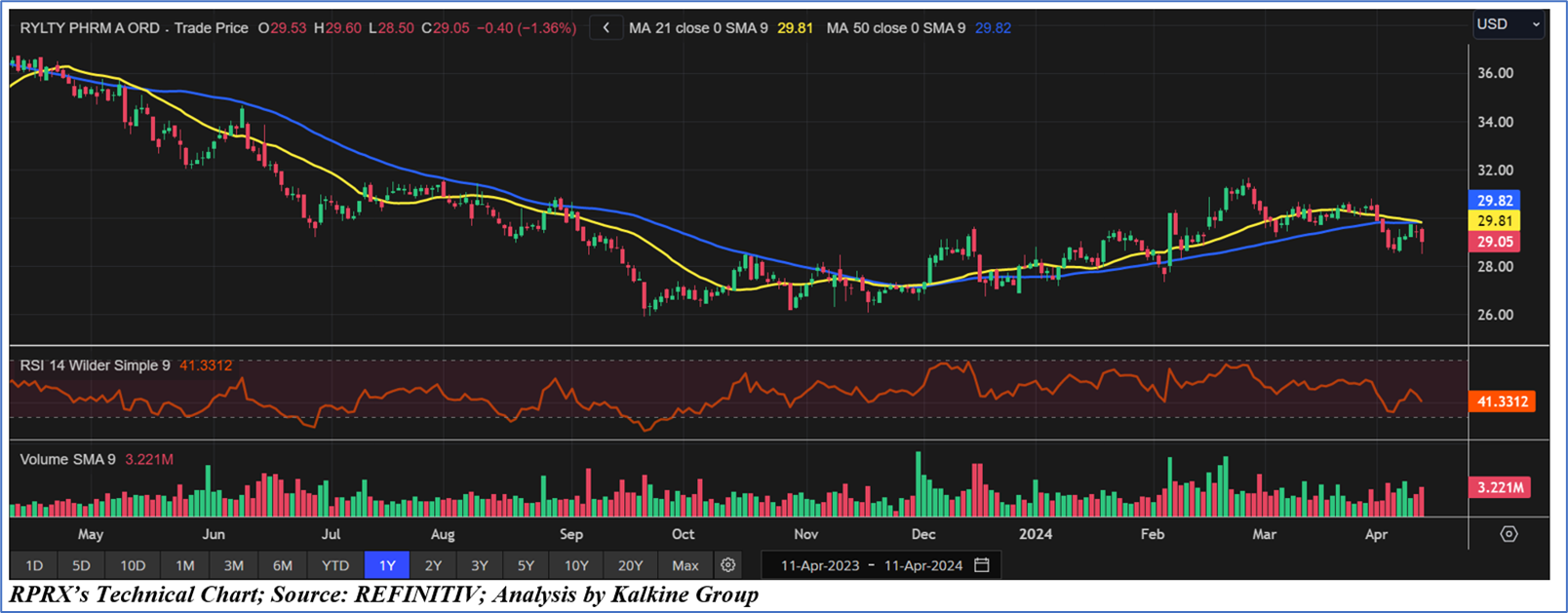The image size is (1568, 613).
Task: Click the yellow 29.81 price tag
Action: pos(1494,221)
